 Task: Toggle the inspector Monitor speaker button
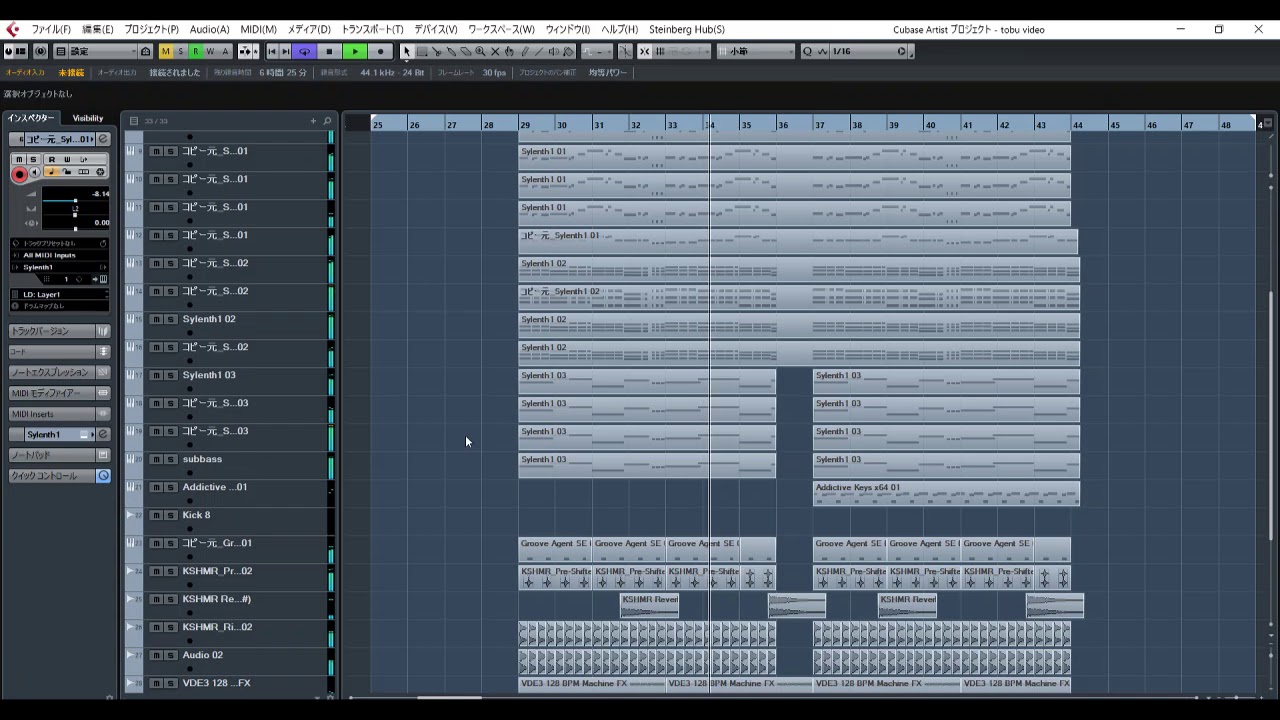[35, 173]
